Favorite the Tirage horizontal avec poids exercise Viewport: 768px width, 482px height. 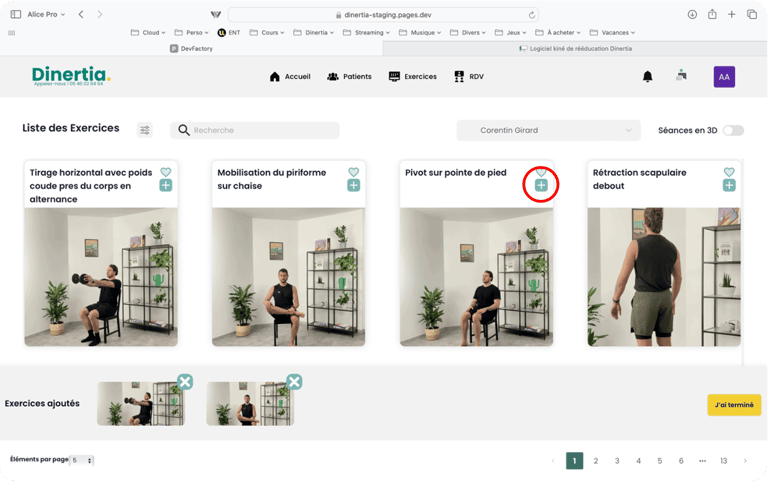166,172
